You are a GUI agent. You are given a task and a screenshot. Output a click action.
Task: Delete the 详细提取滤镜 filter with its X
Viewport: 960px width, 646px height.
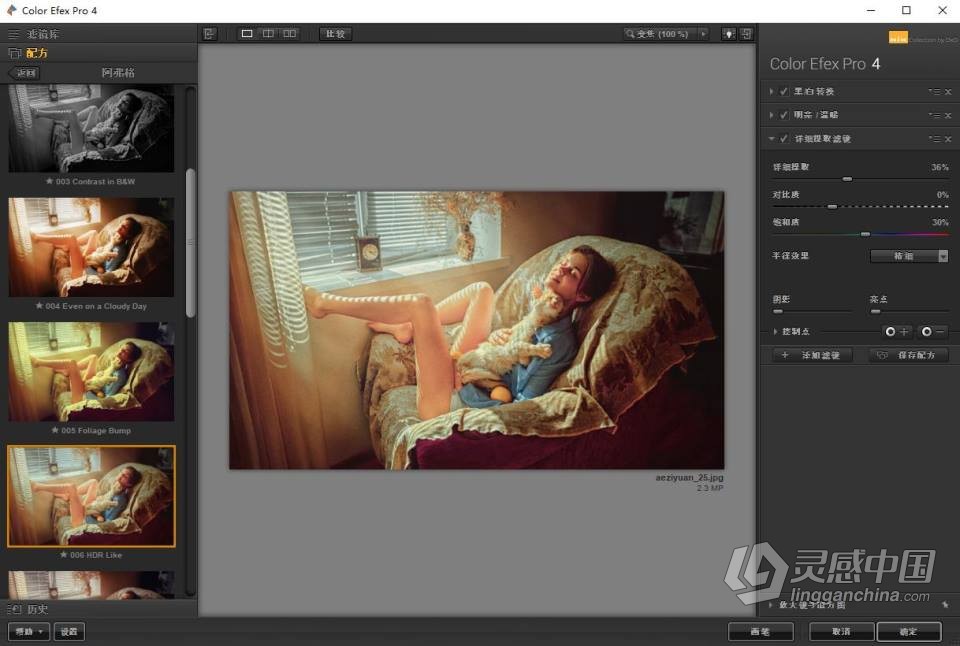948,139
